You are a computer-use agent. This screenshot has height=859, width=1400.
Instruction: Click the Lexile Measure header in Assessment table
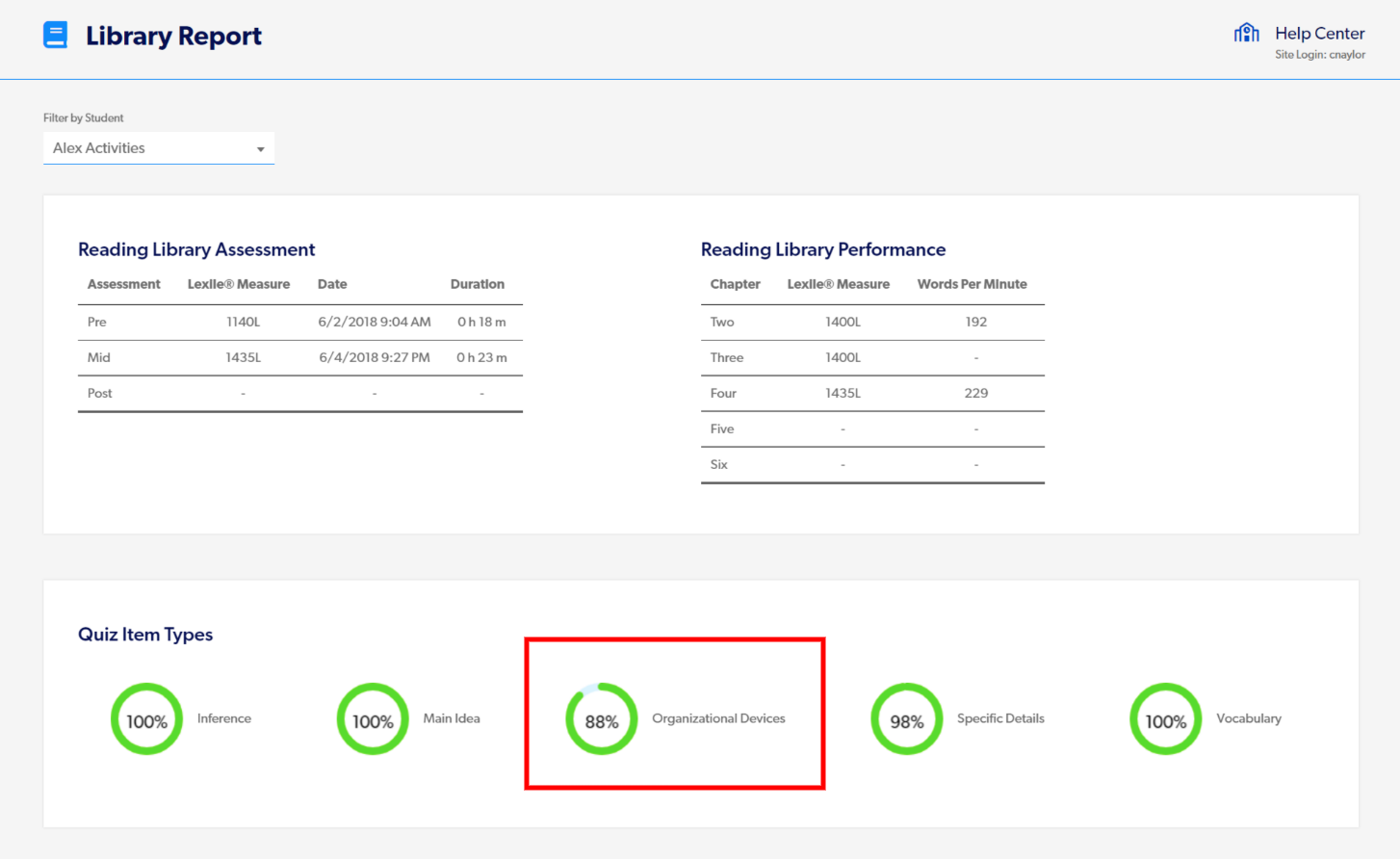click(239, 284)
